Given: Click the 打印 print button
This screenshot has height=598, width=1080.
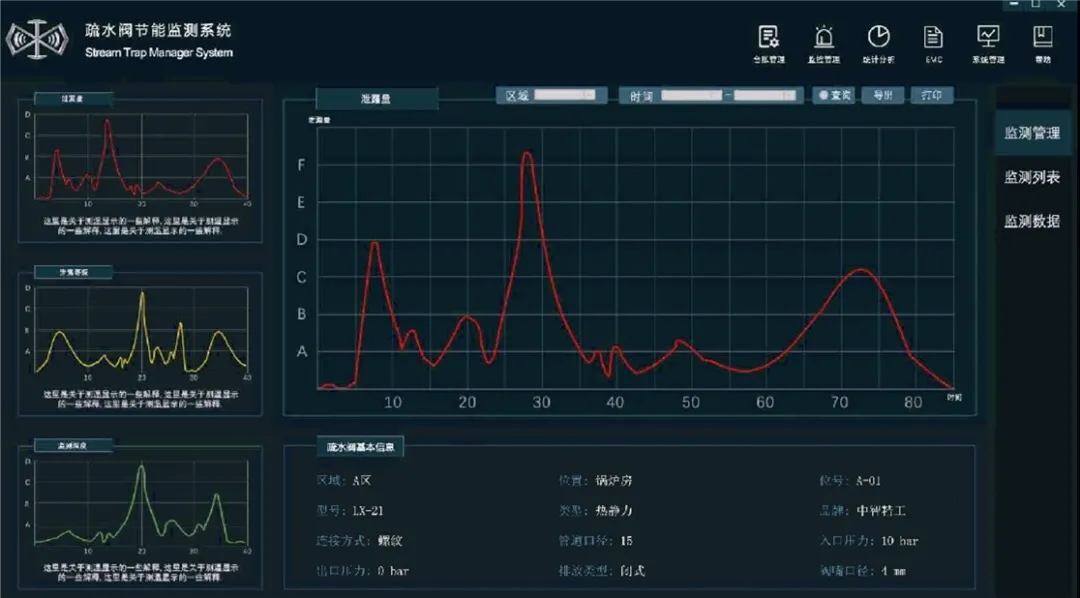Looking at the screenshot, I should click(x=932, y=95).
